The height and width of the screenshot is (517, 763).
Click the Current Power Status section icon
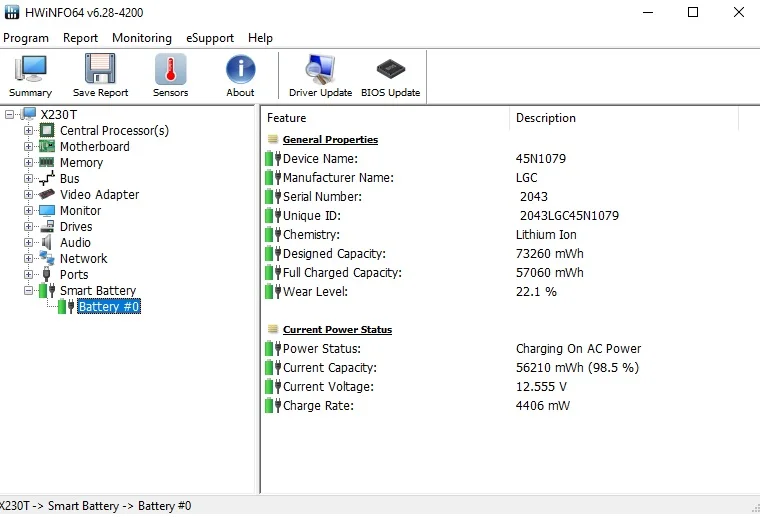click(x=273, y=330)
